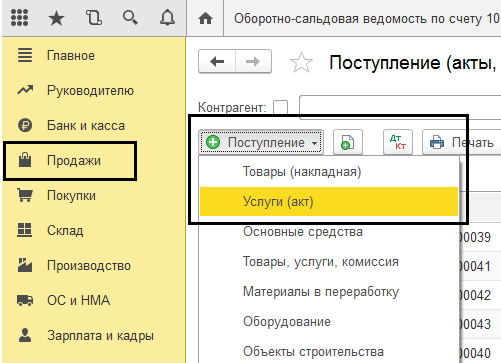
Task: Select Товары, услуги, комиссия menu item
Action: (329, 262)
